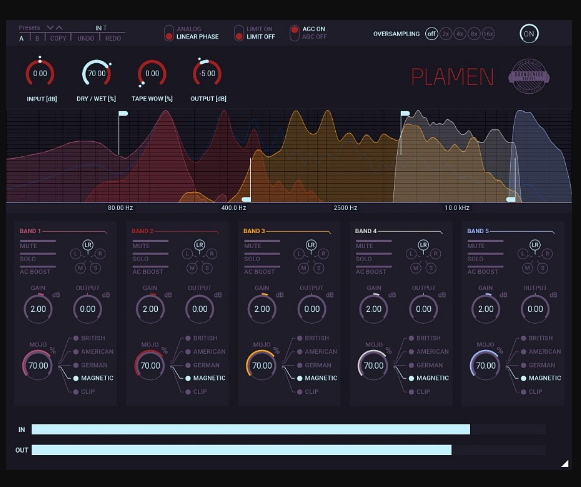Select M (mid) mode for Band 5
The height and width of the screenshot is (487, 581).
[527, 268]
